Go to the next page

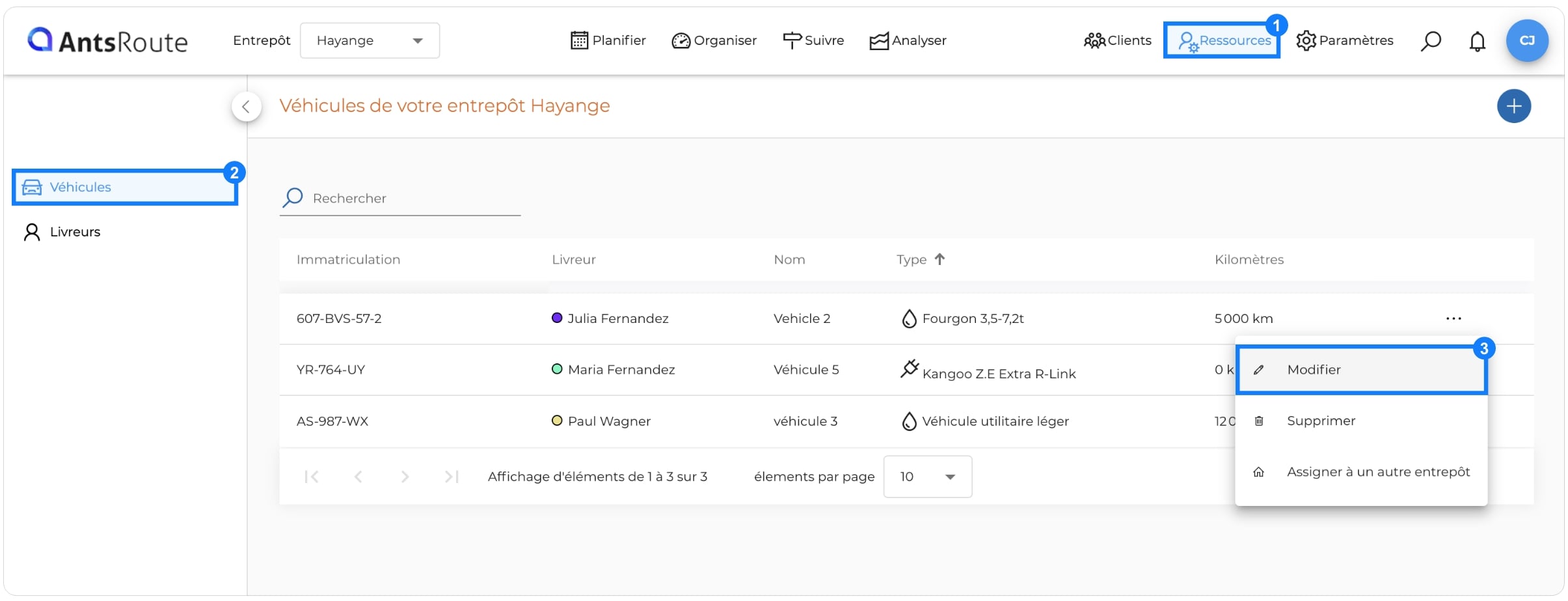[x=405, y=477]
